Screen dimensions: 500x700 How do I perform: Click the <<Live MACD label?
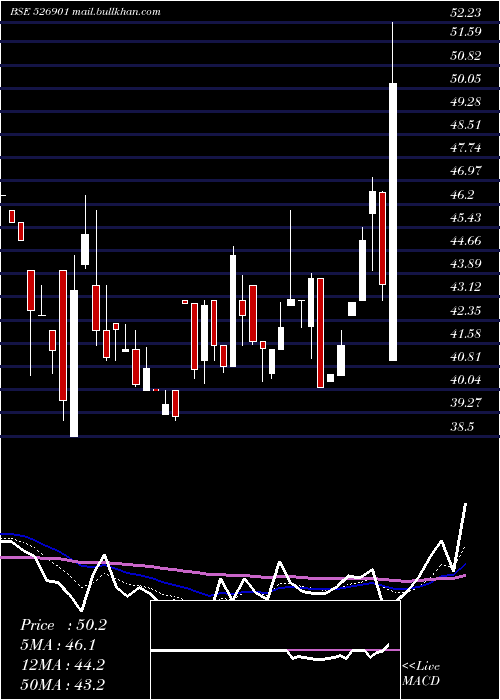pyautogui.click(x=421, y=673)
